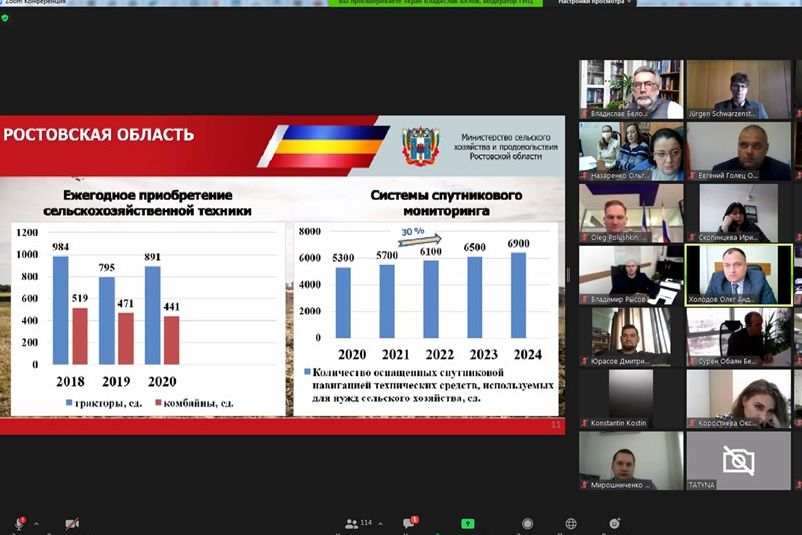Image resolution: width=802 pixels, height=535 pixels.
Task: Open the chat with unread badge
Action: pos(410,522)
